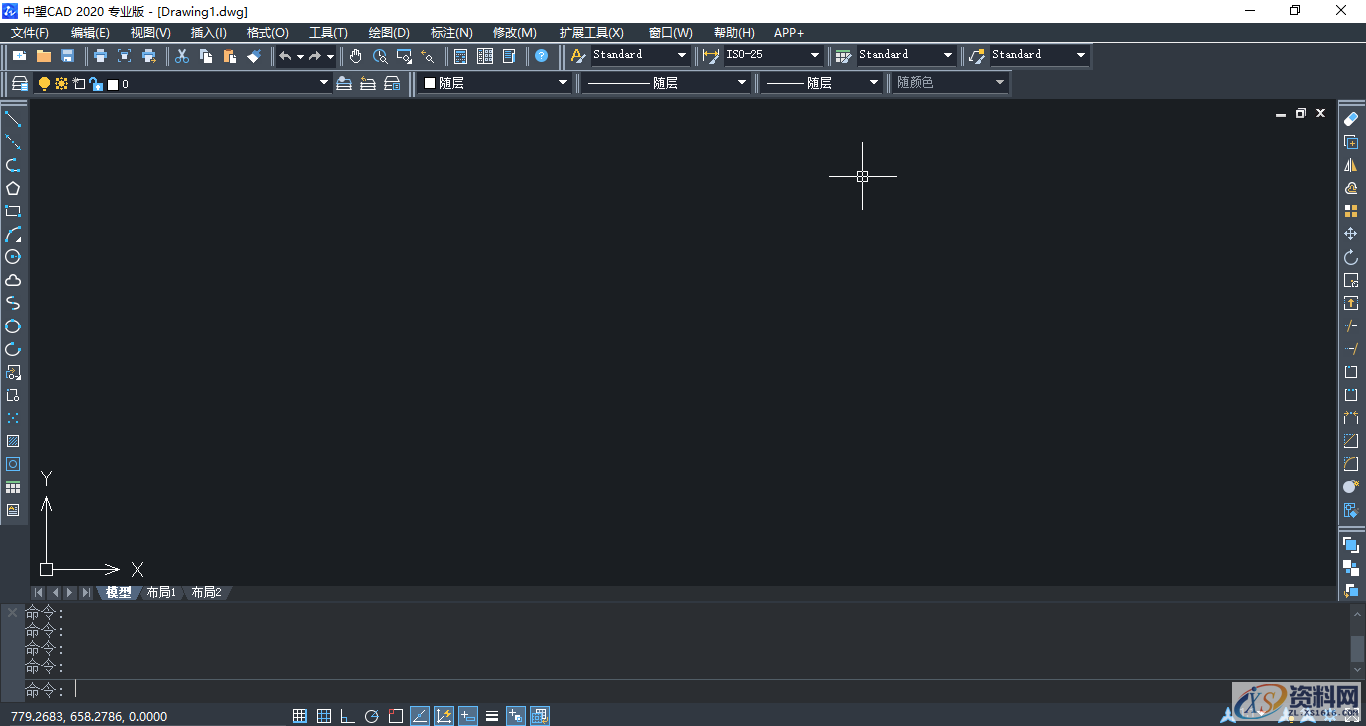Viewport: 1366px width, 726px height.
Task: Click the Realtime Zoom magnifier icon
Action: point(380,56)
